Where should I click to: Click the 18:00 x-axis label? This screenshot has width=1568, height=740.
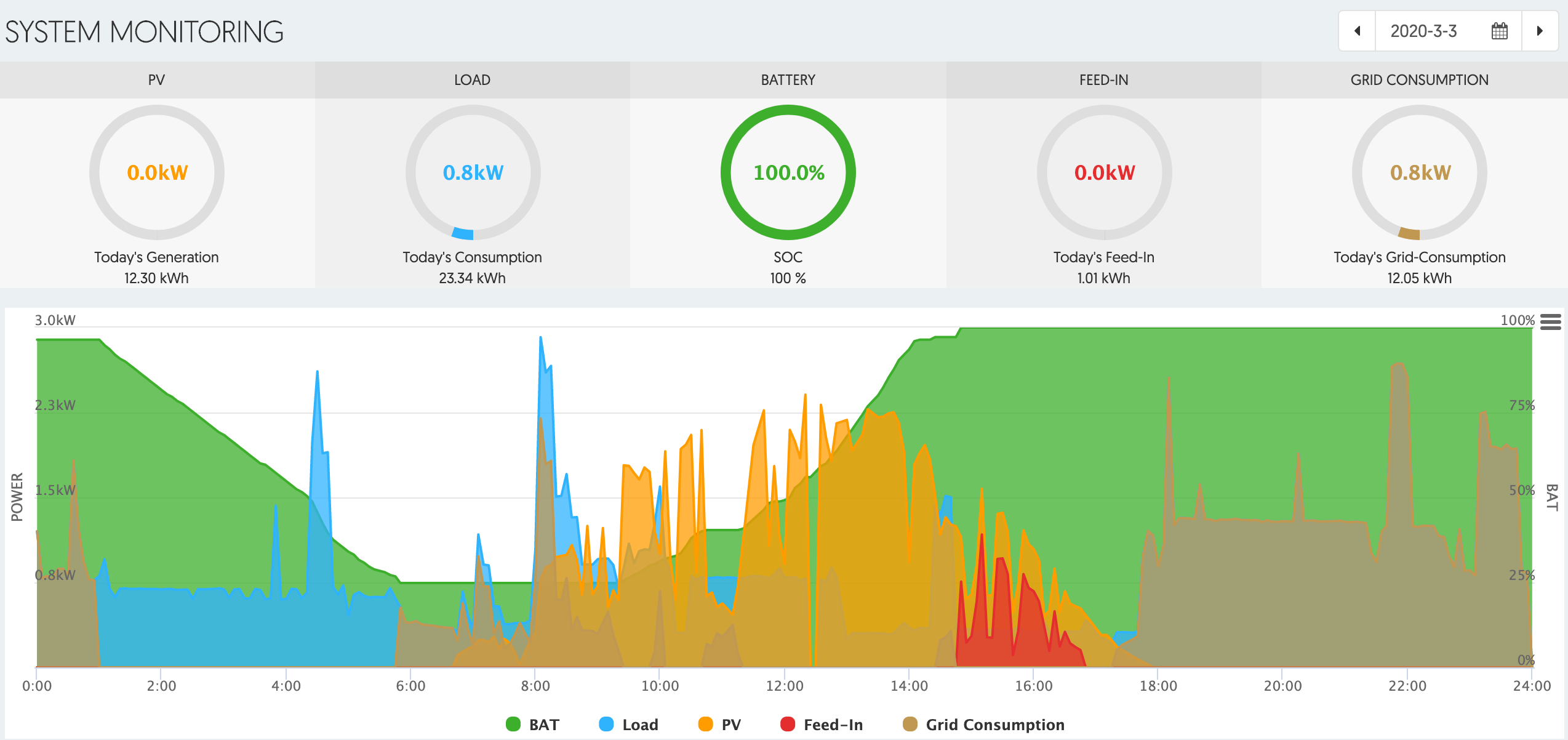1158,686
